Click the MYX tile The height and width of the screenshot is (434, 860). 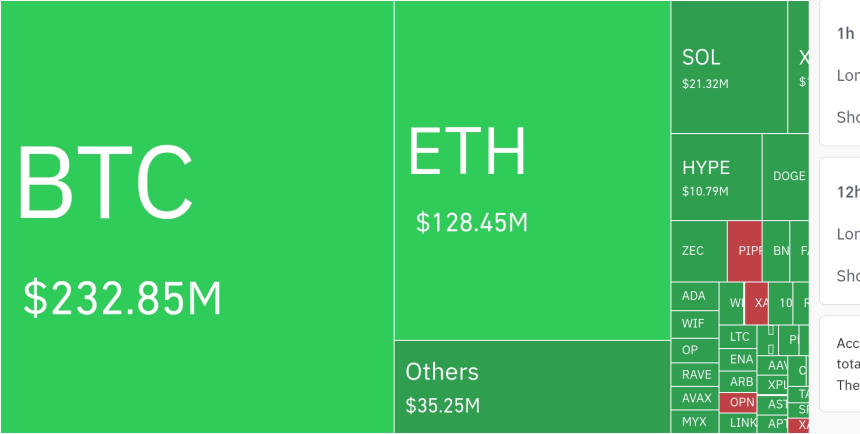pos(694,422)
